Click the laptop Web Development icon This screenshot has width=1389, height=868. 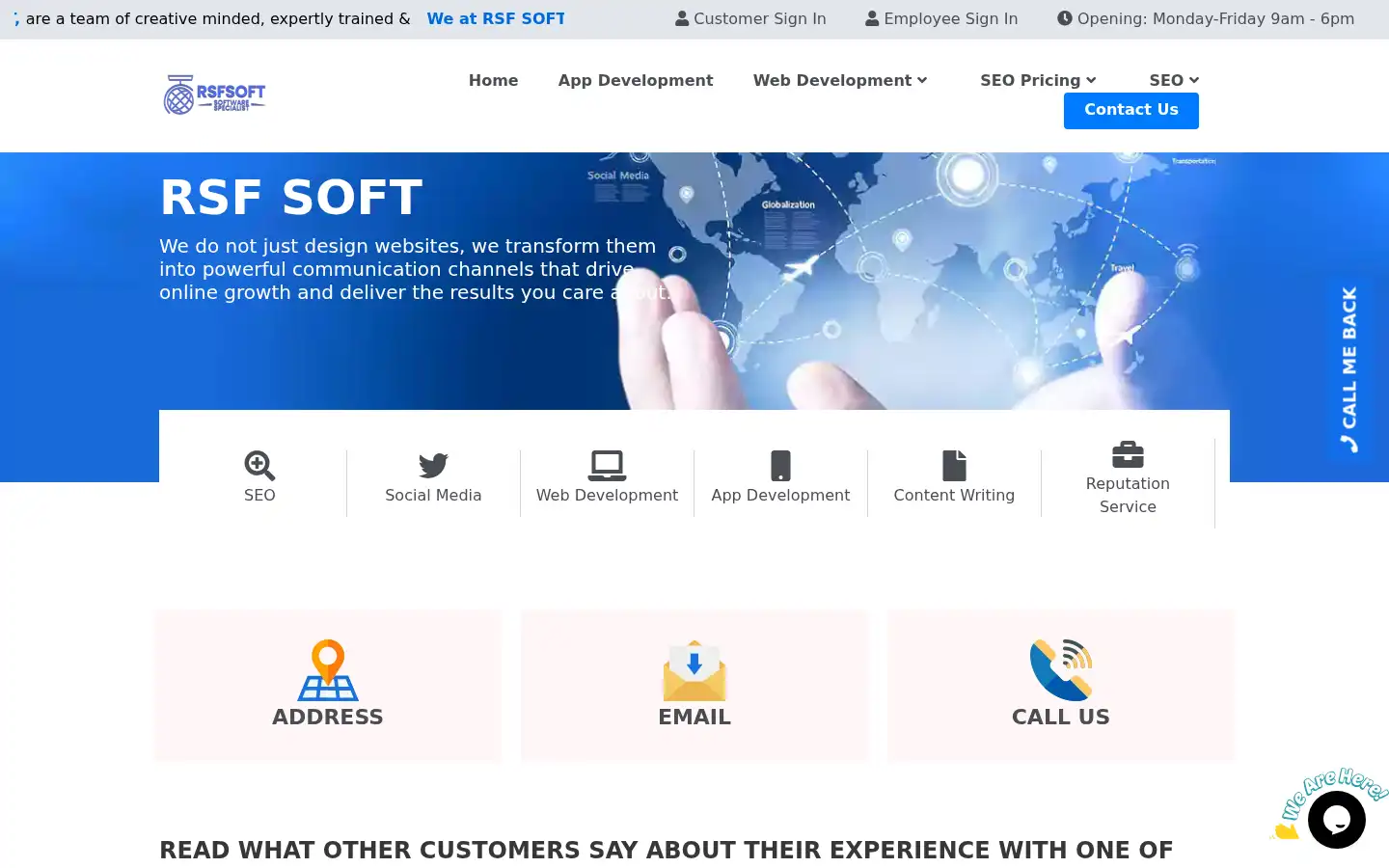tap(607, 466)
